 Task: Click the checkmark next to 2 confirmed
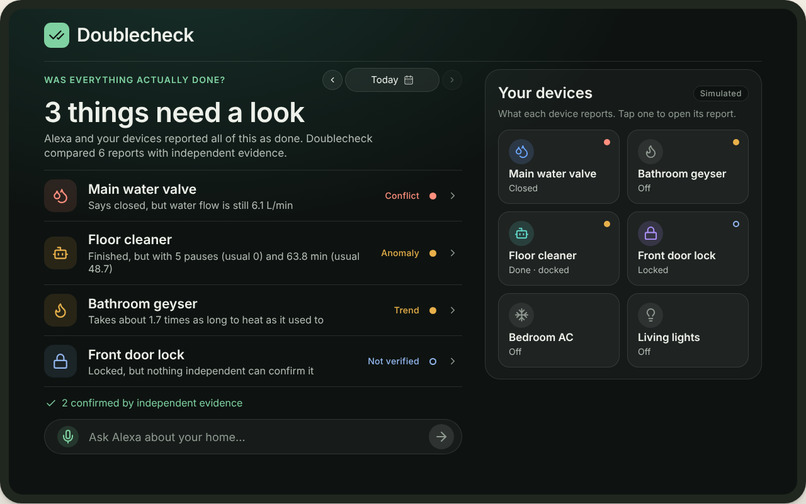[50, 403]
